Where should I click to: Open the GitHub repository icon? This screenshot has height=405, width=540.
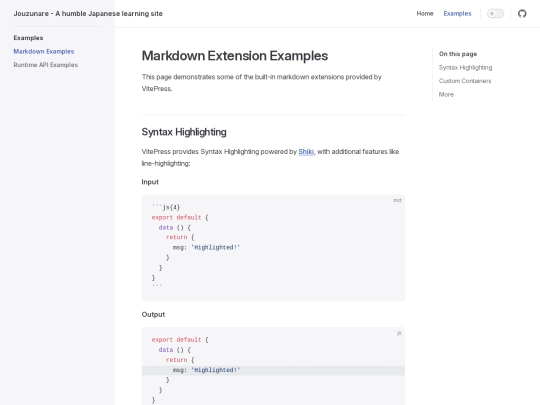[x=522, y=13]
